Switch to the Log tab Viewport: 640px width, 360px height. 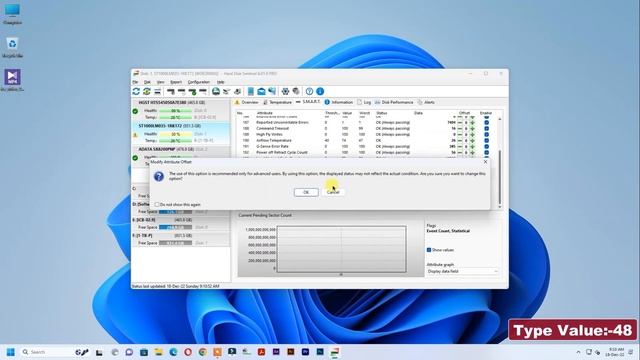[x=364, y=102]
